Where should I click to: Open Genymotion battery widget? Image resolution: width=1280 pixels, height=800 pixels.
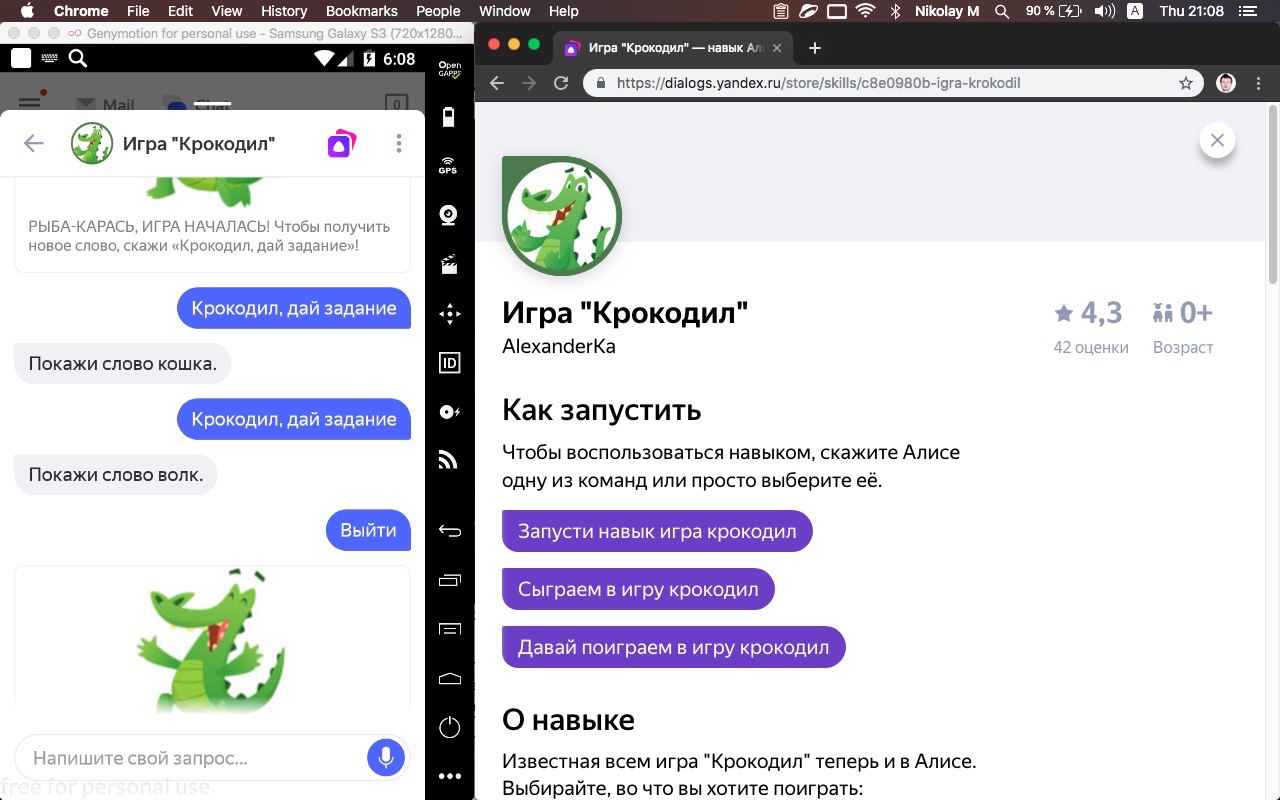pos(449,117)
